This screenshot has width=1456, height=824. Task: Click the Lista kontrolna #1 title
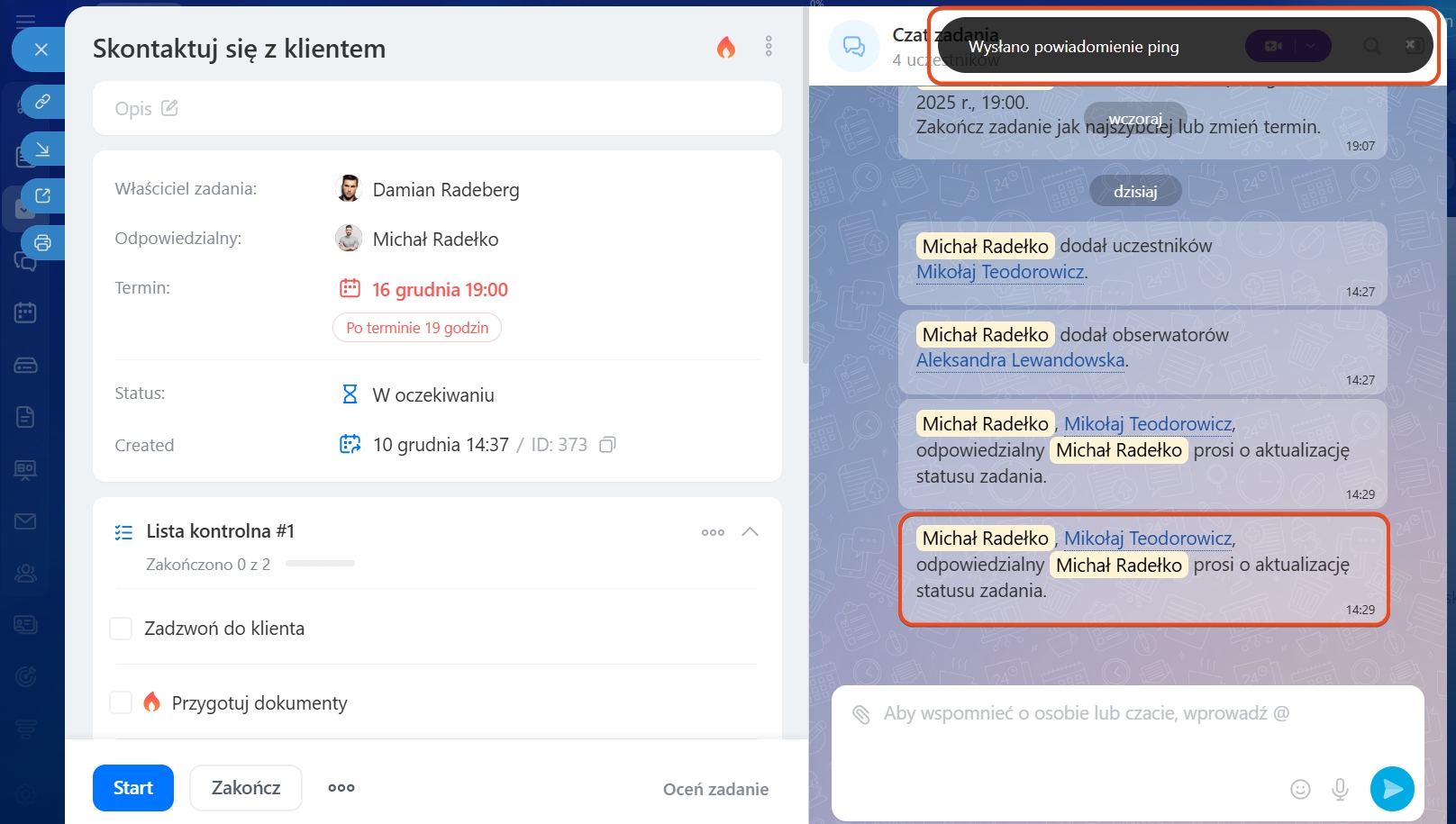(x=221, y=531)
